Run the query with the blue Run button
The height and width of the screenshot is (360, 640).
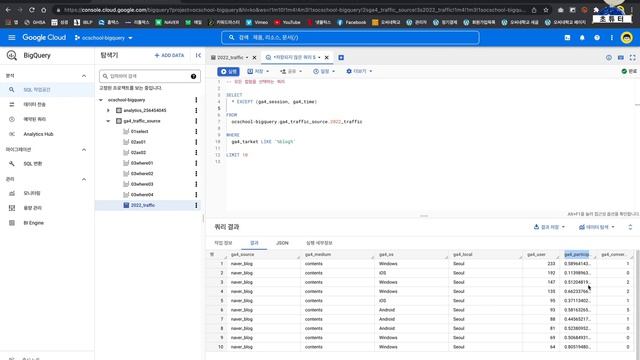click(228, 71)
